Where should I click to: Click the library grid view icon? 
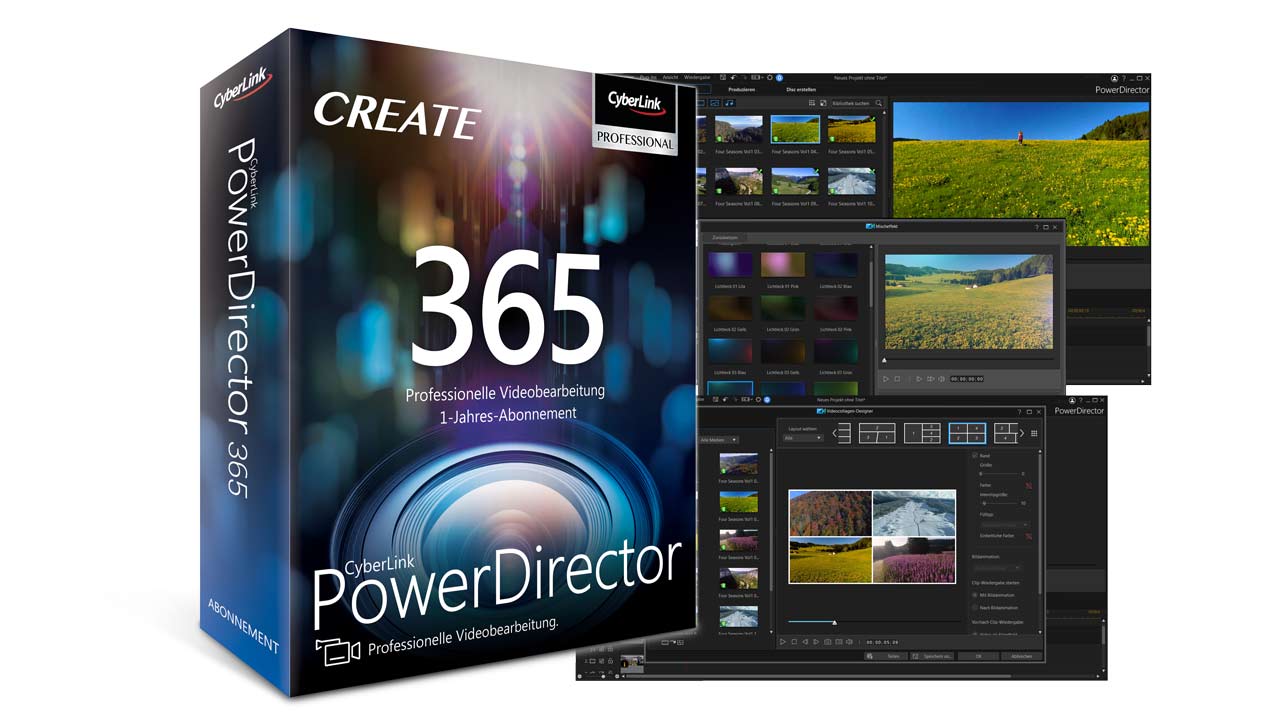812,103
